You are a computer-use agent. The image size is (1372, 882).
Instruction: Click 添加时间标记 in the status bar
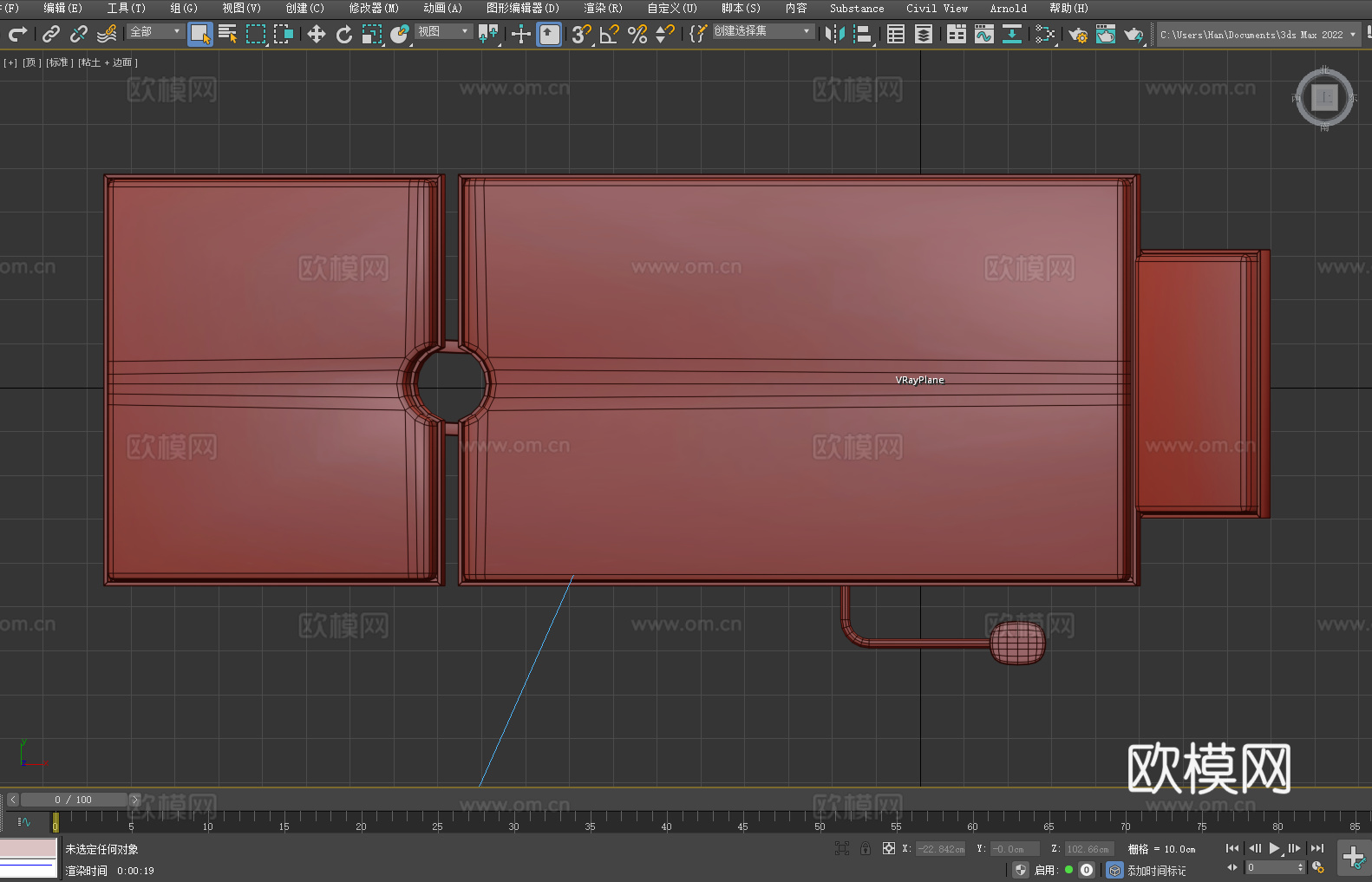[1156, 870]
